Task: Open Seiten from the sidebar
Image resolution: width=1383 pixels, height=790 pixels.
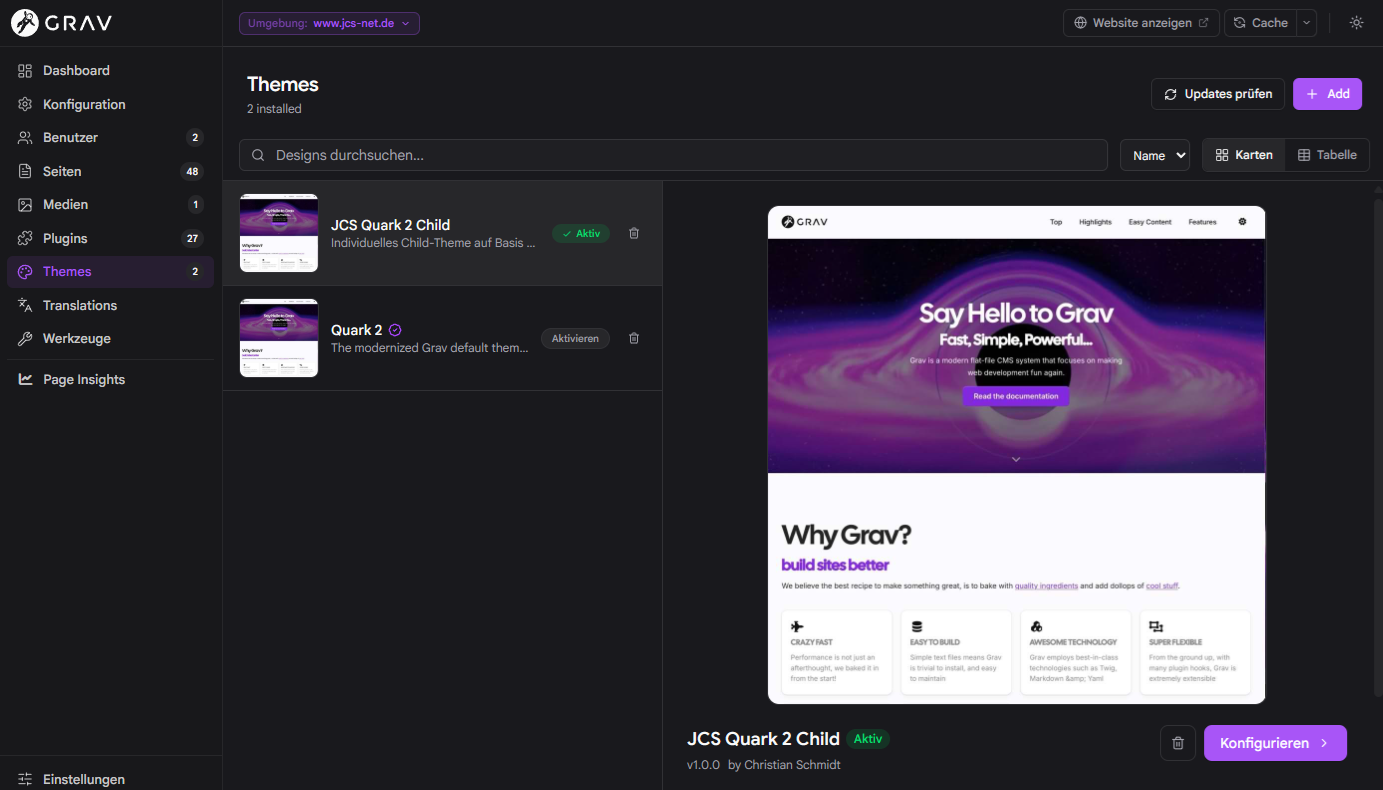Action: [x=110, y=171]
